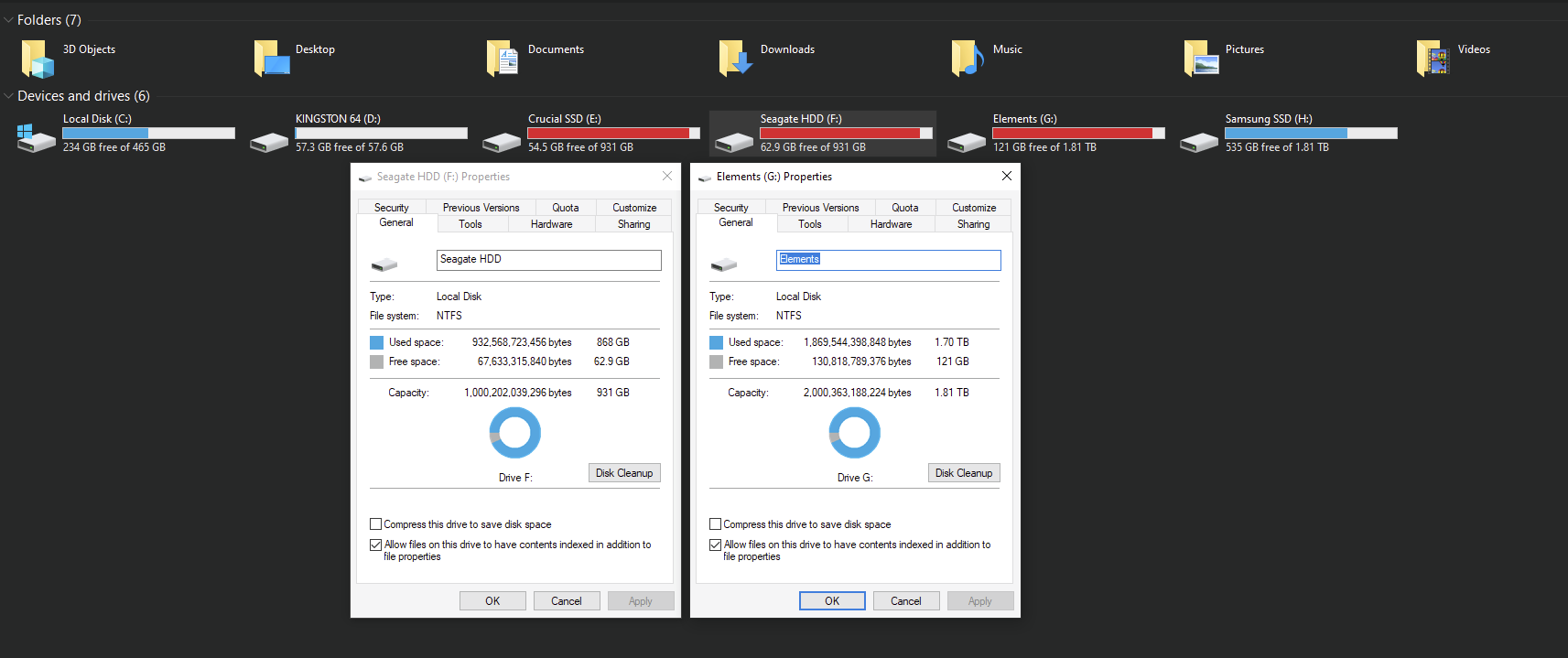
Task: Click '57.3 GB free of 57.6 GB' text
Action: coord(350,147)
